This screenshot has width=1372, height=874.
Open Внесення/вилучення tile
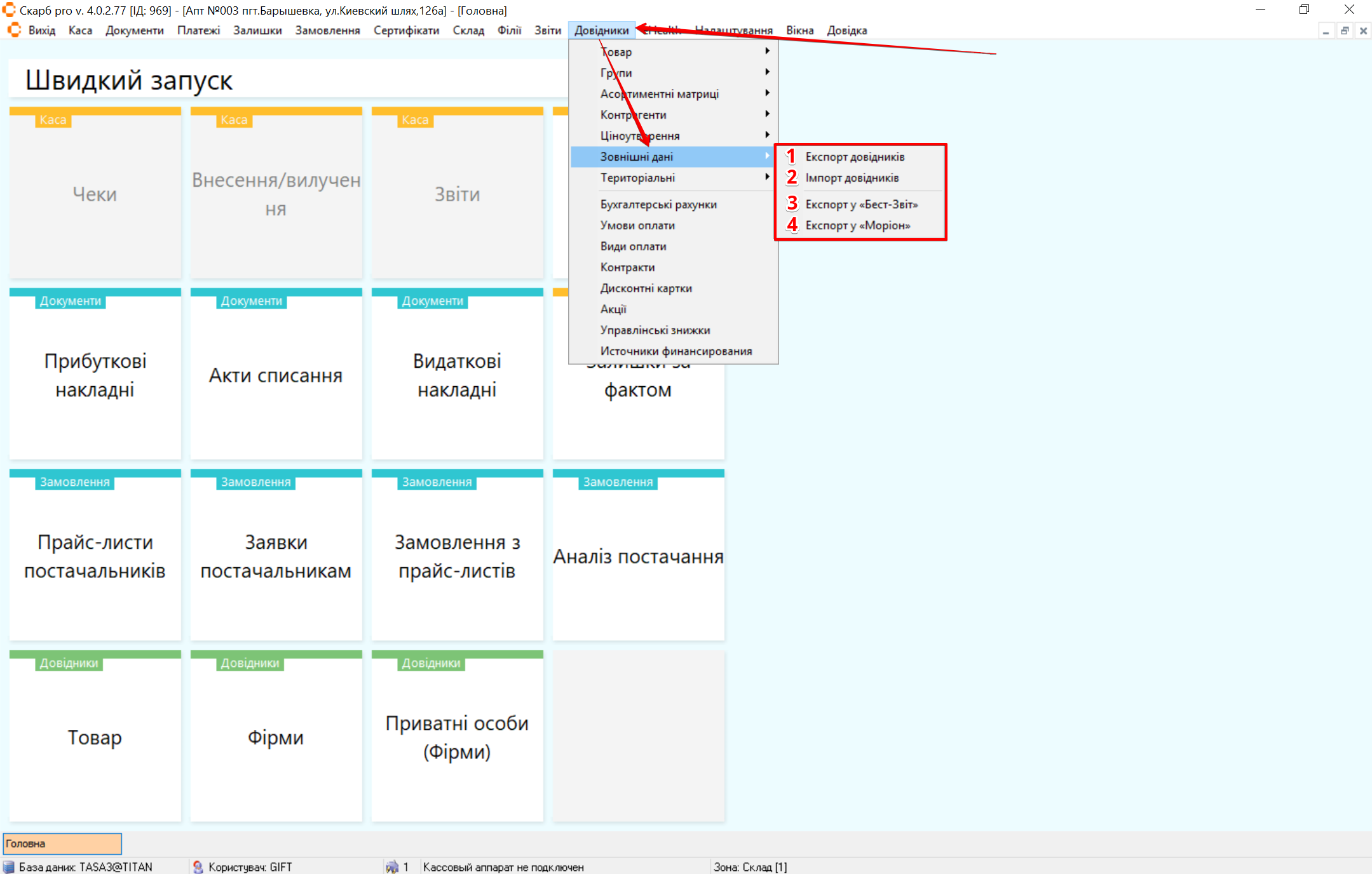coord(276,193)
